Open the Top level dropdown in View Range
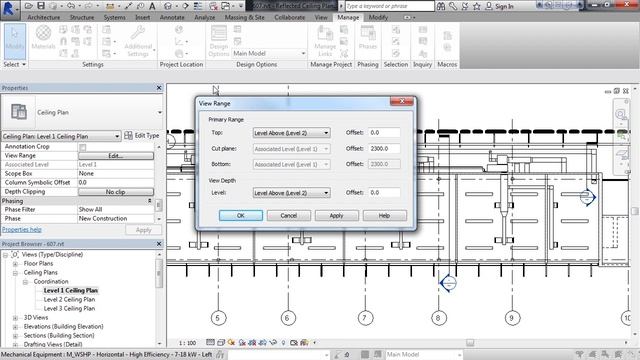The image size is (640, 360). [x=291, y=133]
